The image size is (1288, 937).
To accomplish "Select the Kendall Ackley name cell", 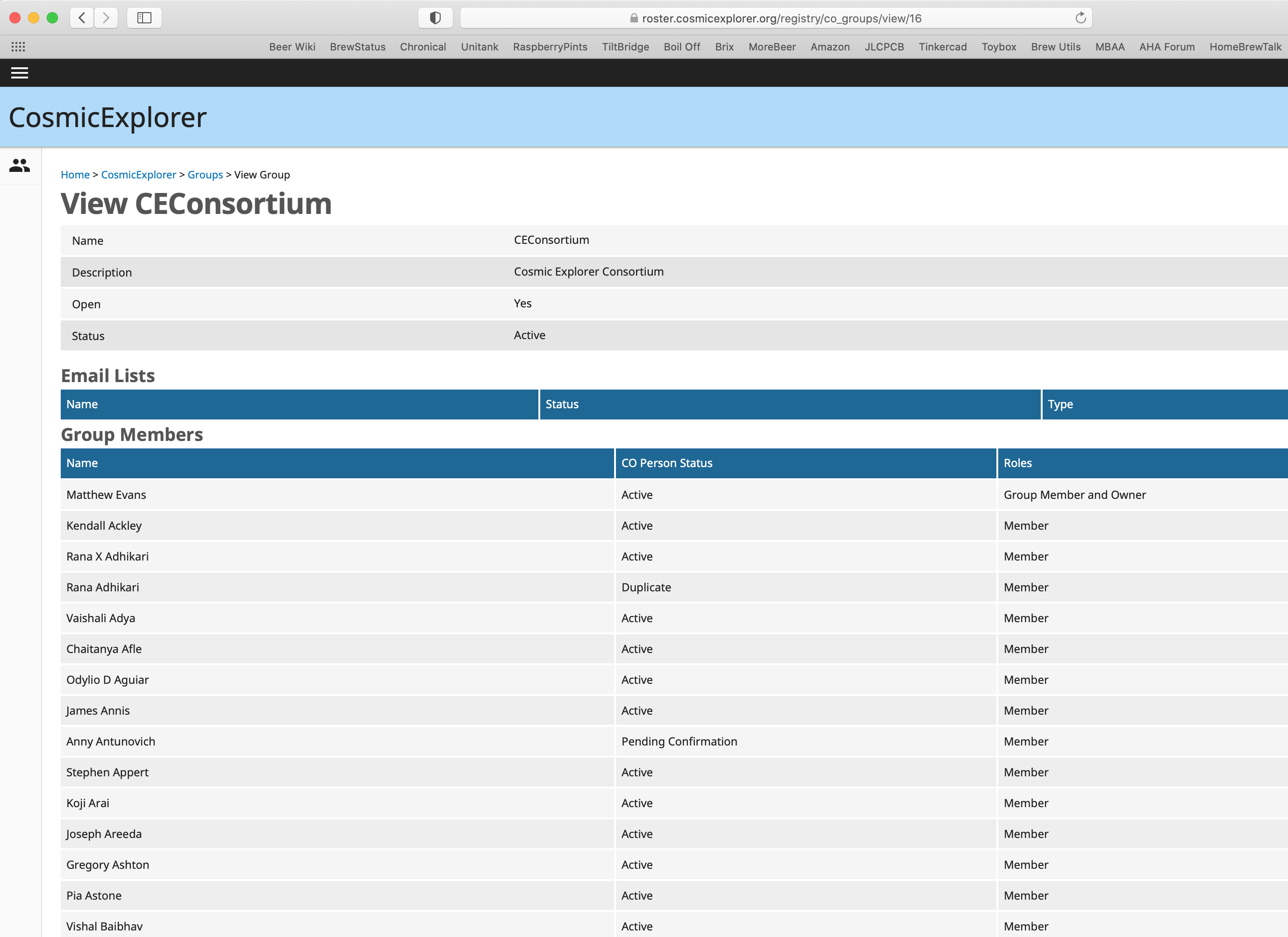I will [x=337, y=525].
